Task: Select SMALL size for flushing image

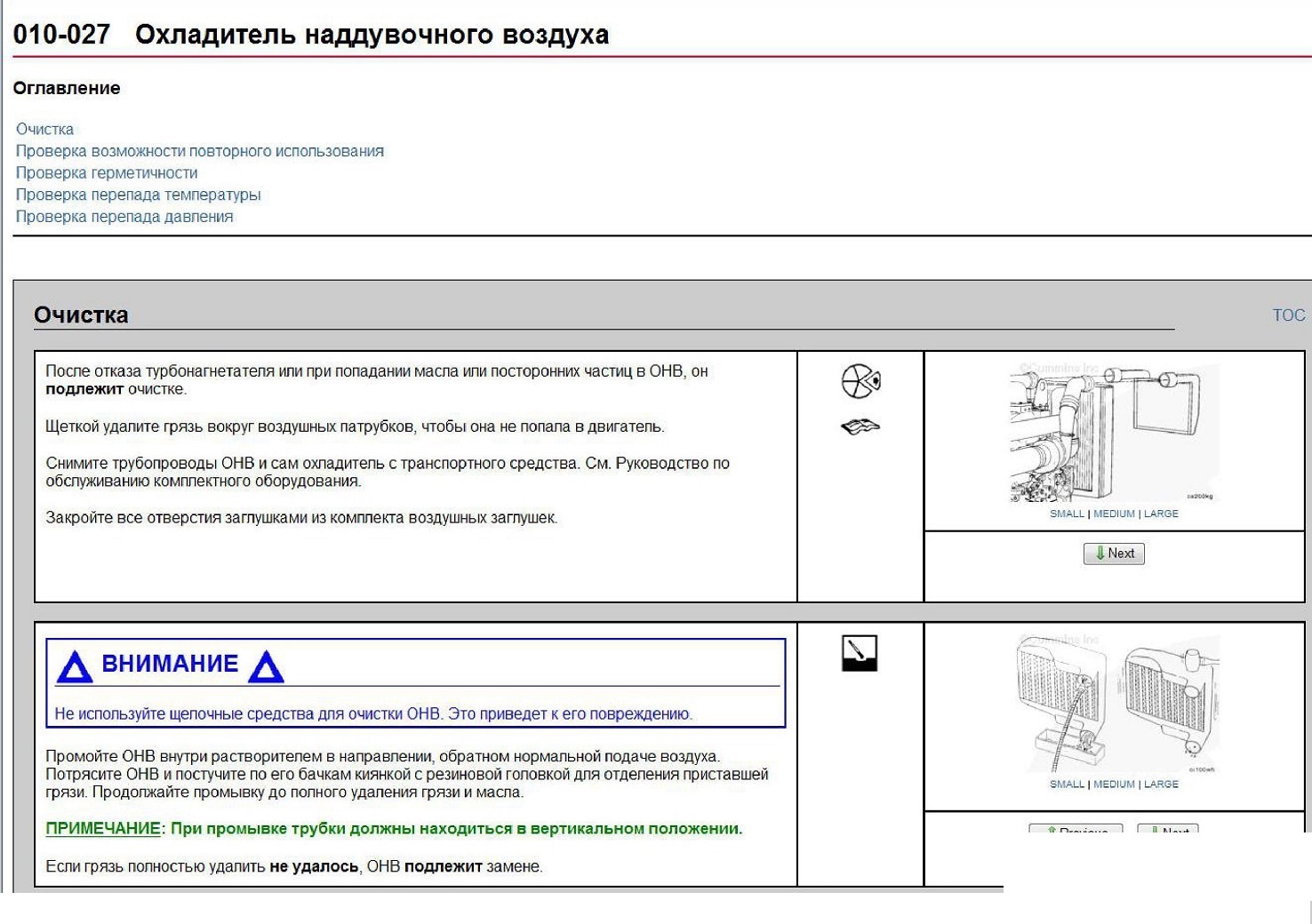Action: pos(1067,785)
